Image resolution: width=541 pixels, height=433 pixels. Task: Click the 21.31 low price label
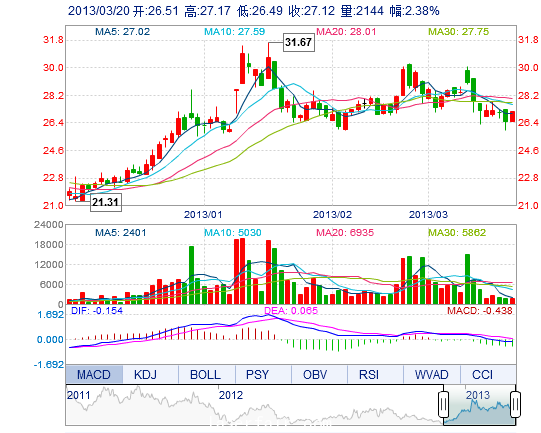coord(106,202)
